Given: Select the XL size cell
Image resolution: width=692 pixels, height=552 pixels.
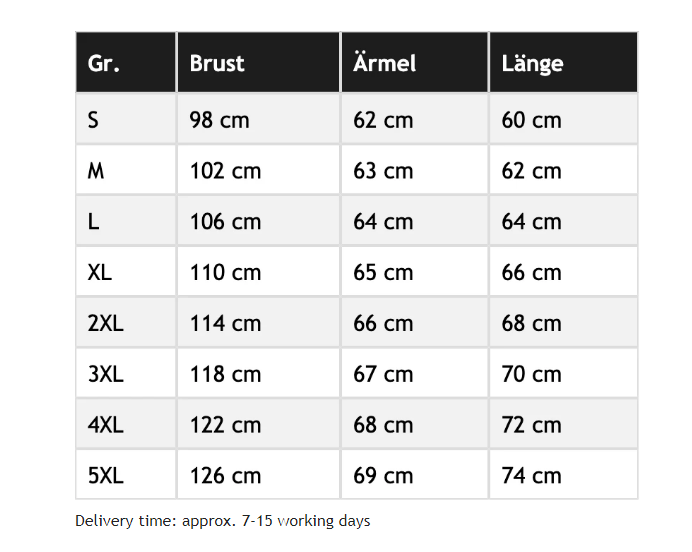Looking at the screenshot, I should pos(100,272).
